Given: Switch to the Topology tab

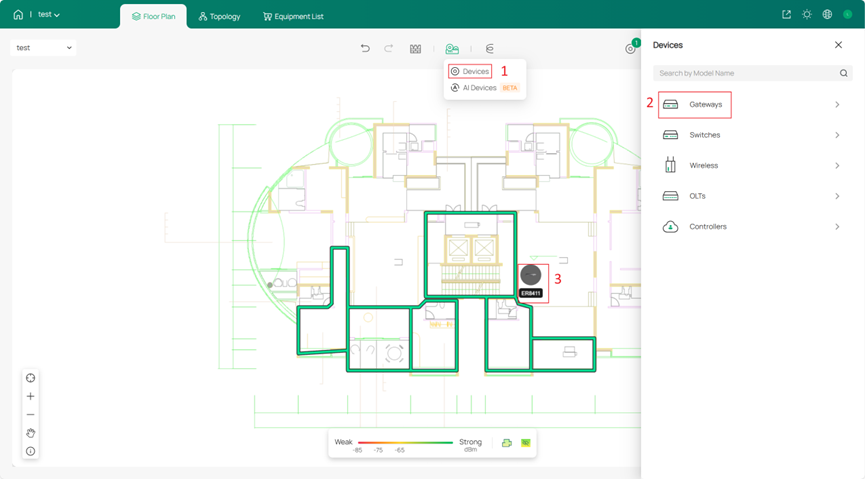Looking at the screenshot, I should 219,16.
